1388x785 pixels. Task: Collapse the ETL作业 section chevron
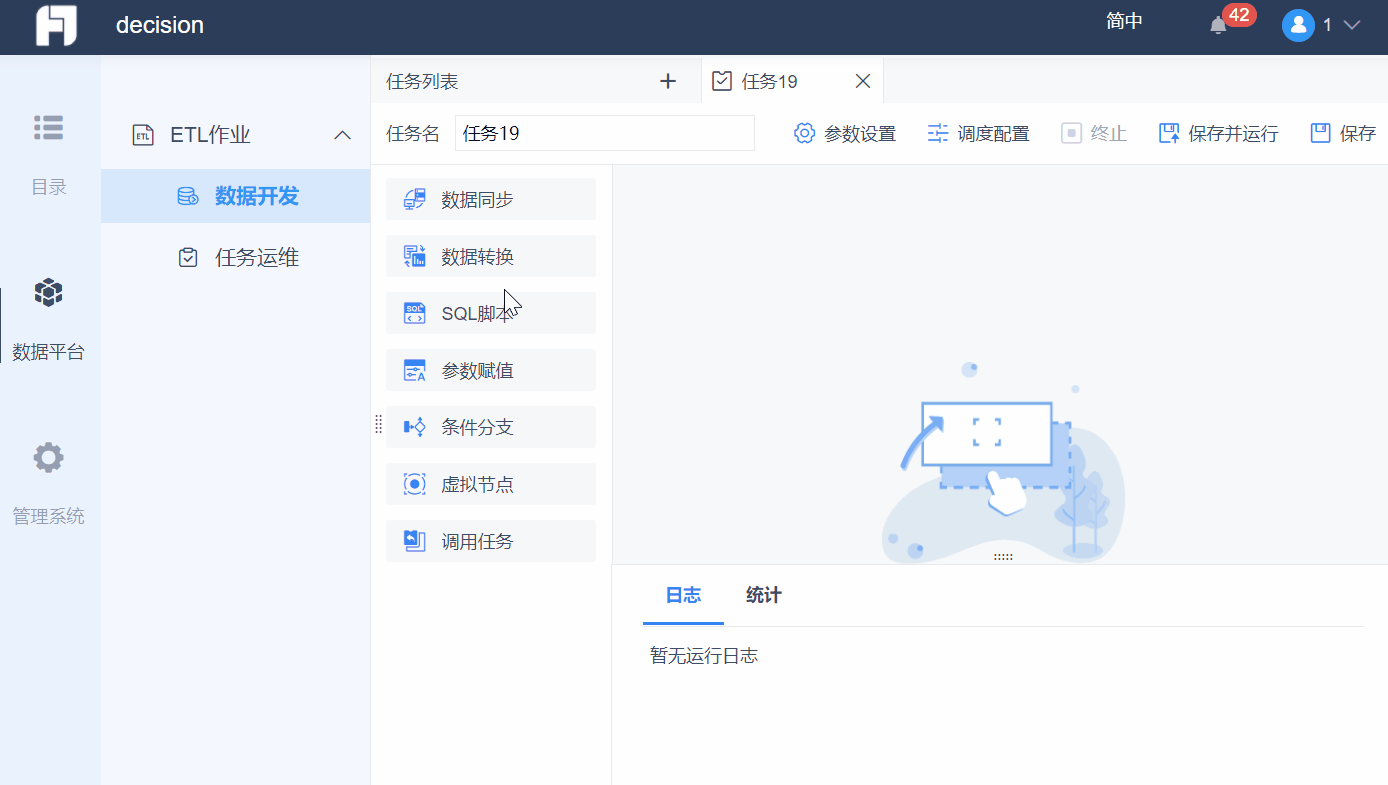pos(343,135)
